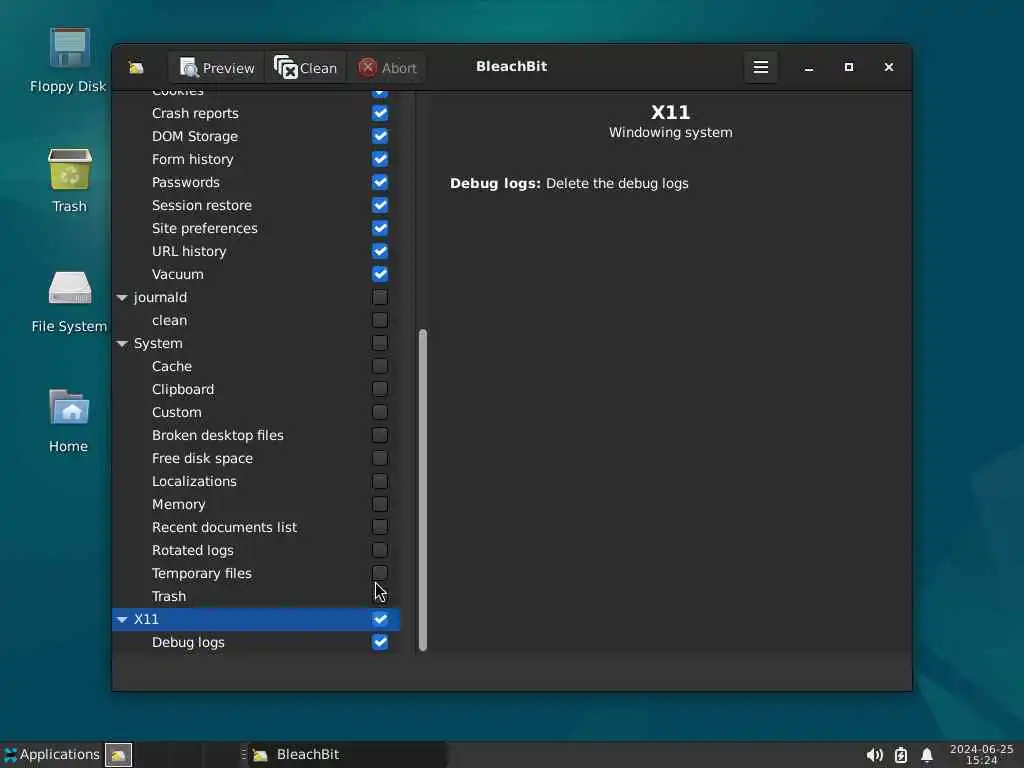Select the journald group label

[x=160, y=297]
